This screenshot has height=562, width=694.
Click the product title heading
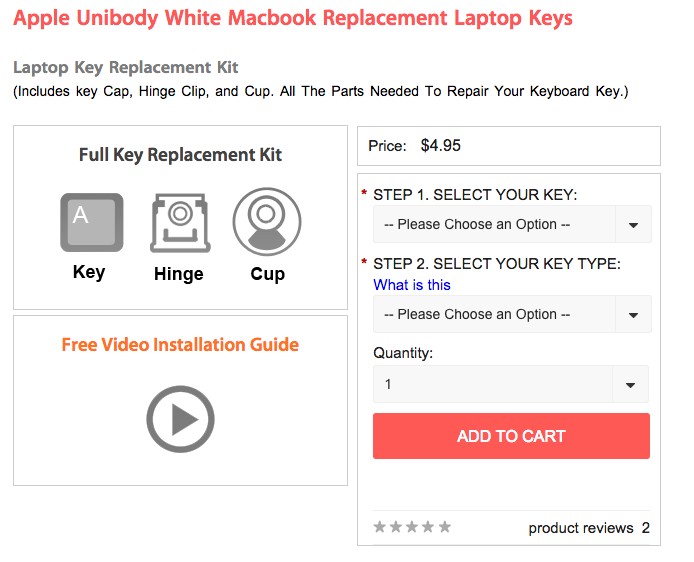coord(293,19)
